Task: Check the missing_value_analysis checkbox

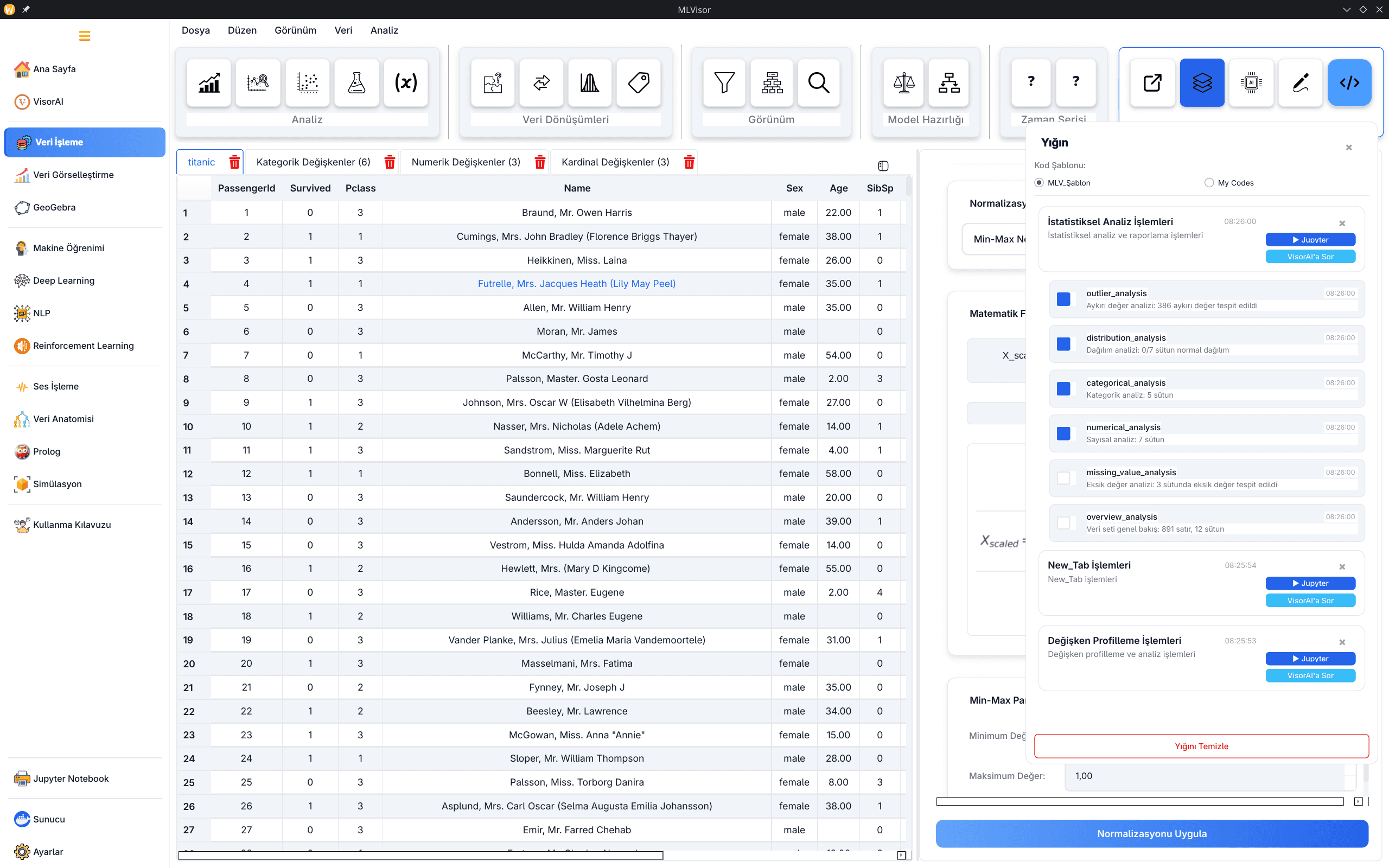Action: pyautogui.click(x=1063, y=478)
